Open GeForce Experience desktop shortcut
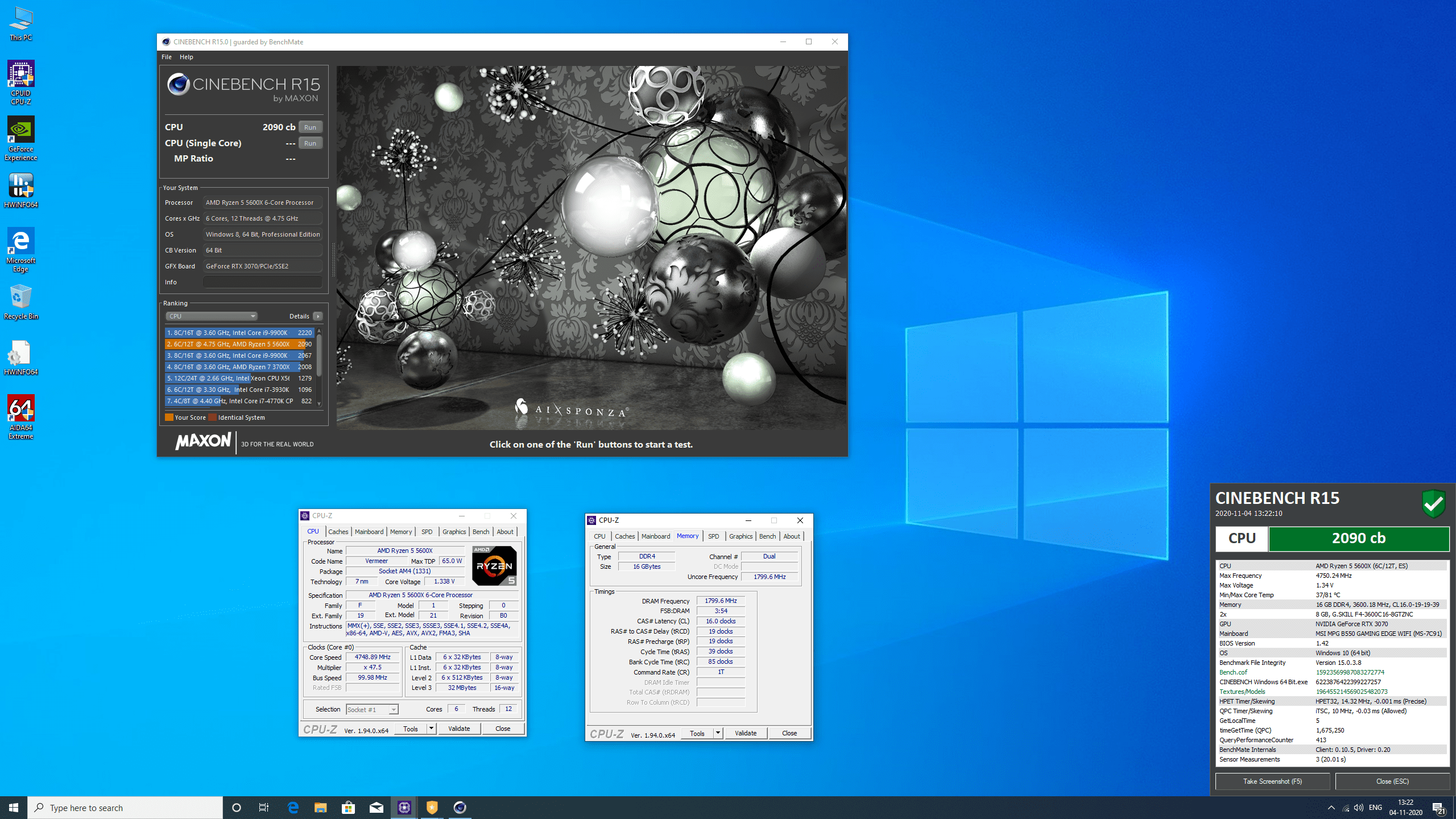Image resolution: width=1456 pixels, height=819 pixels. (x=21, y=139)
